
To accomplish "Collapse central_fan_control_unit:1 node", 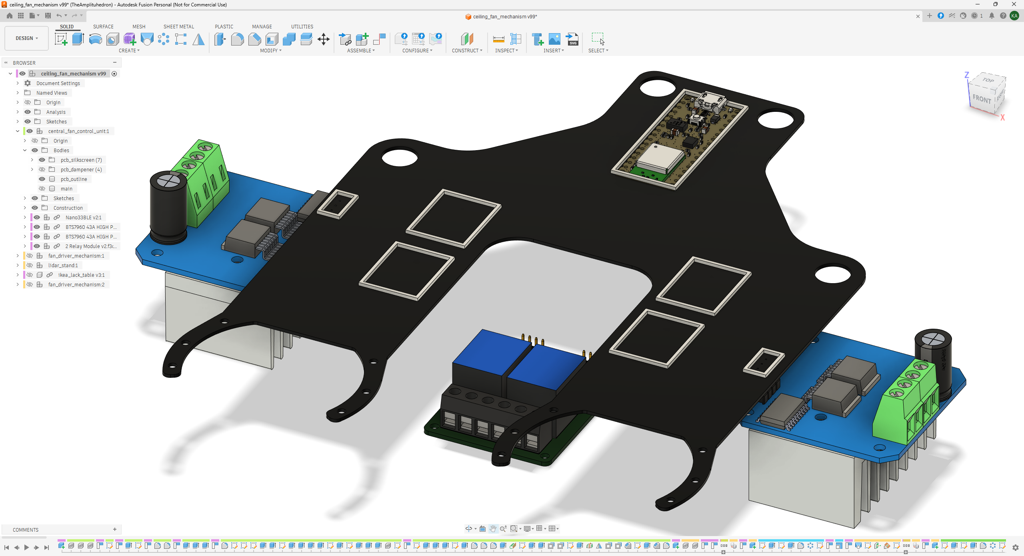I will (18, 131).
